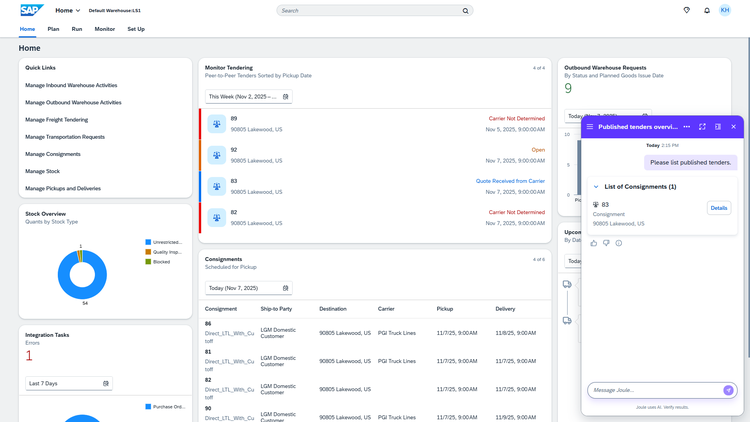Give thumbs down to Joule response
750x422 pixels.
(x=606, y=243)
